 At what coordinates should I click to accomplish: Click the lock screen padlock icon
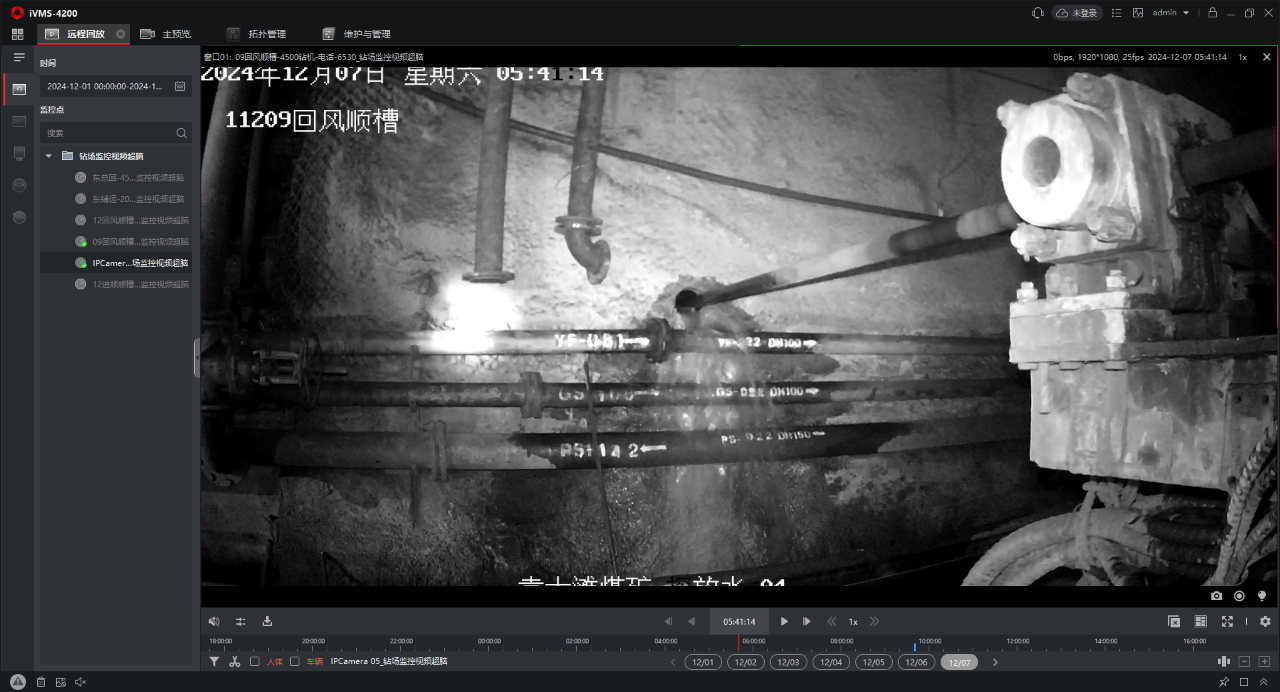(1212, 13)
